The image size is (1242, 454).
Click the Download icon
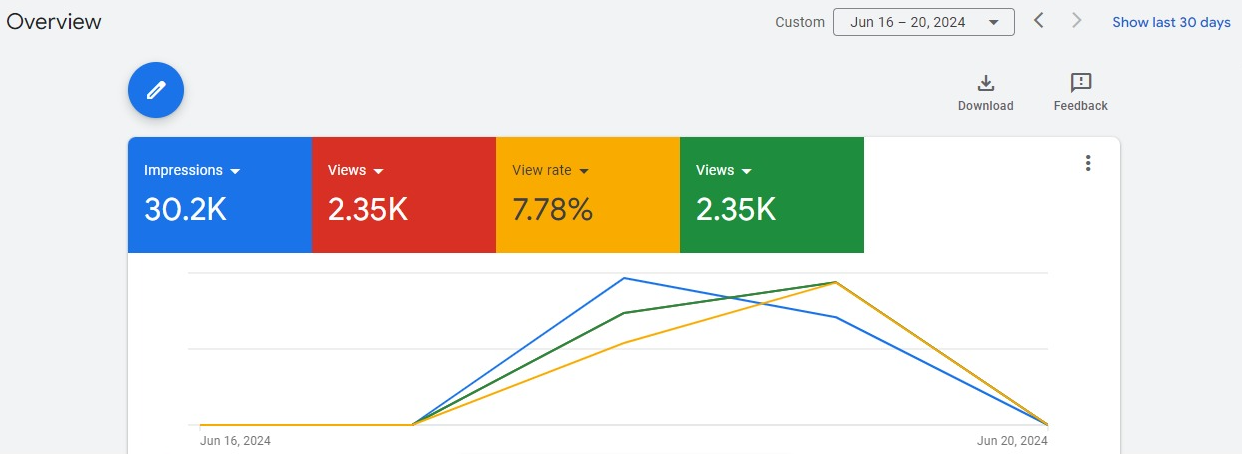[985, 83]
